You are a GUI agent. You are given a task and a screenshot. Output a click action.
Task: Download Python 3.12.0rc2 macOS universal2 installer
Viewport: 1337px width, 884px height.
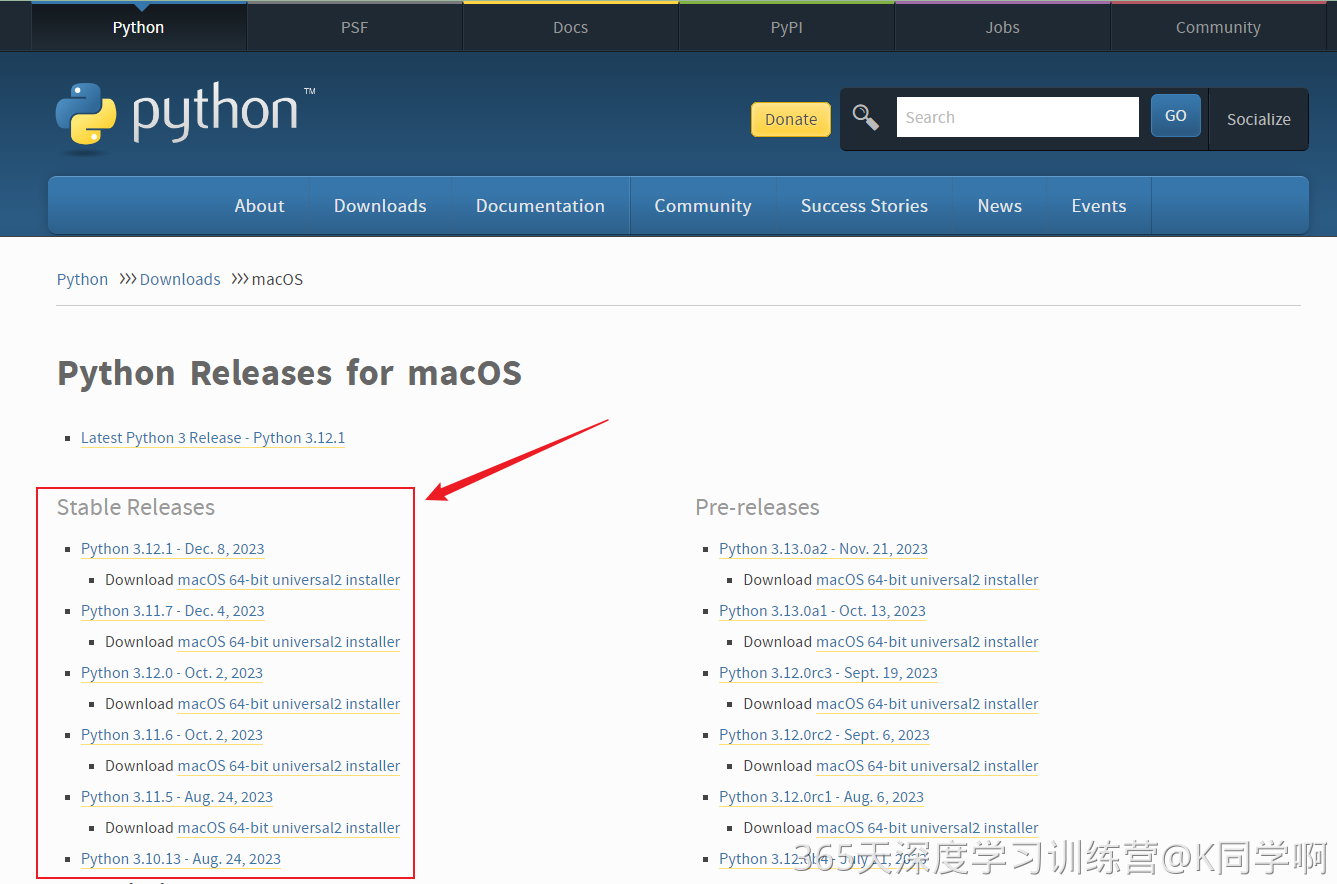[x=927, y=766]
